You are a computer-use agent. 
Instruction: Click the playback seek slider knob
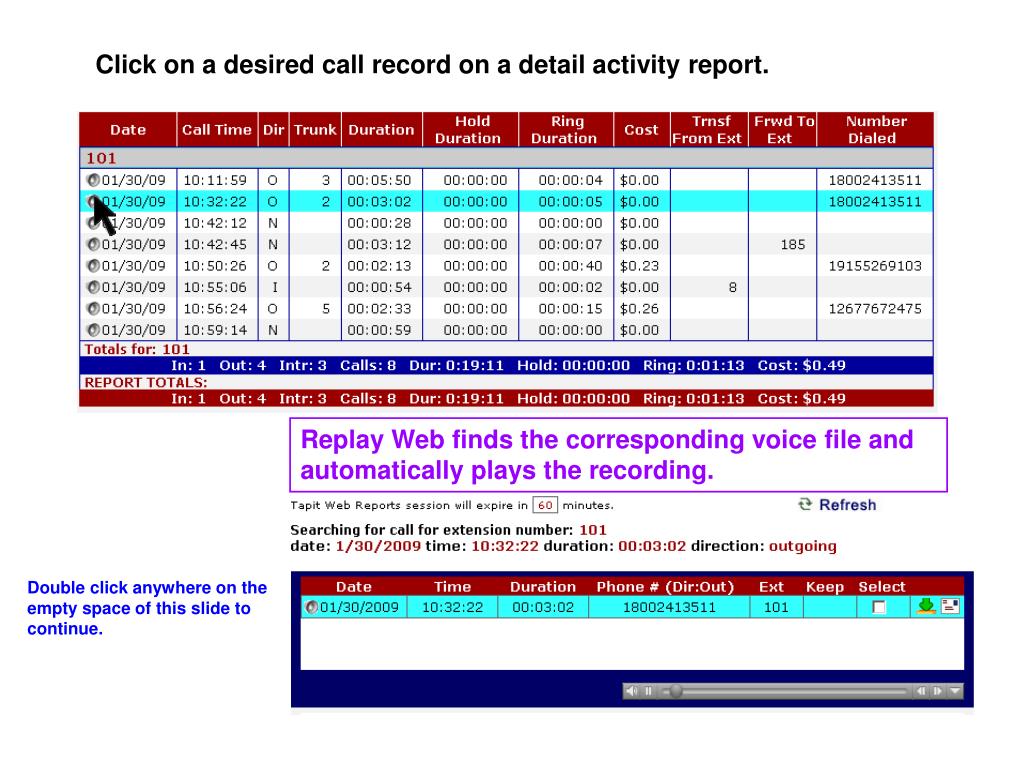676,691
